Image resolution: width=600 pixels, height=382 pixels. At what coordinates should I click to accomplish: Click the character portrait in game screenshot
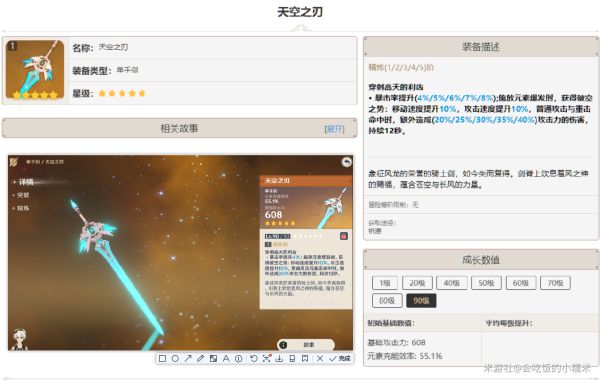tap(19, 339)
